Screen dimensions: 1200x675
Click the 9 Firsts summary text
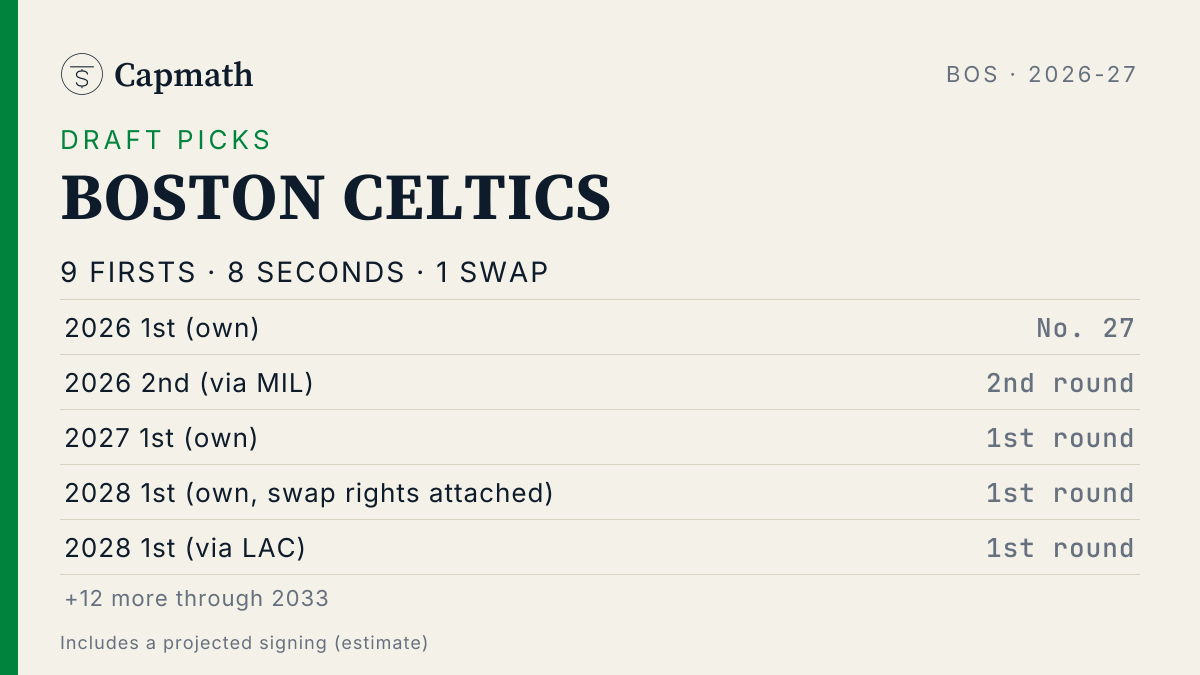coord(129,273)
